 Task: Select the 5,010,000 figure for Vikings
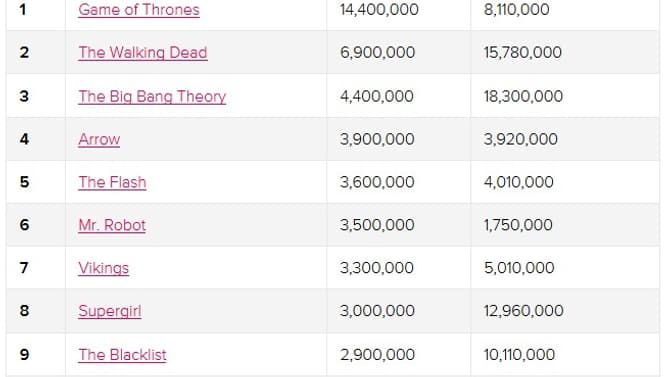519,268
